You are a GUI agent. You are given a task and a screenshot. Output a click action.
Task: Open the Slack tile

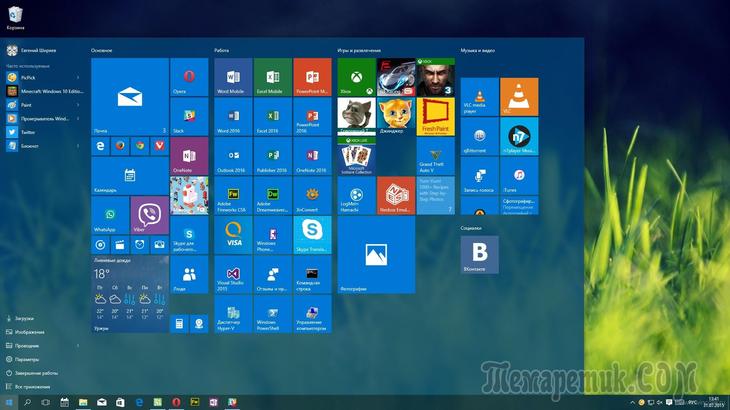pos(189,116)
